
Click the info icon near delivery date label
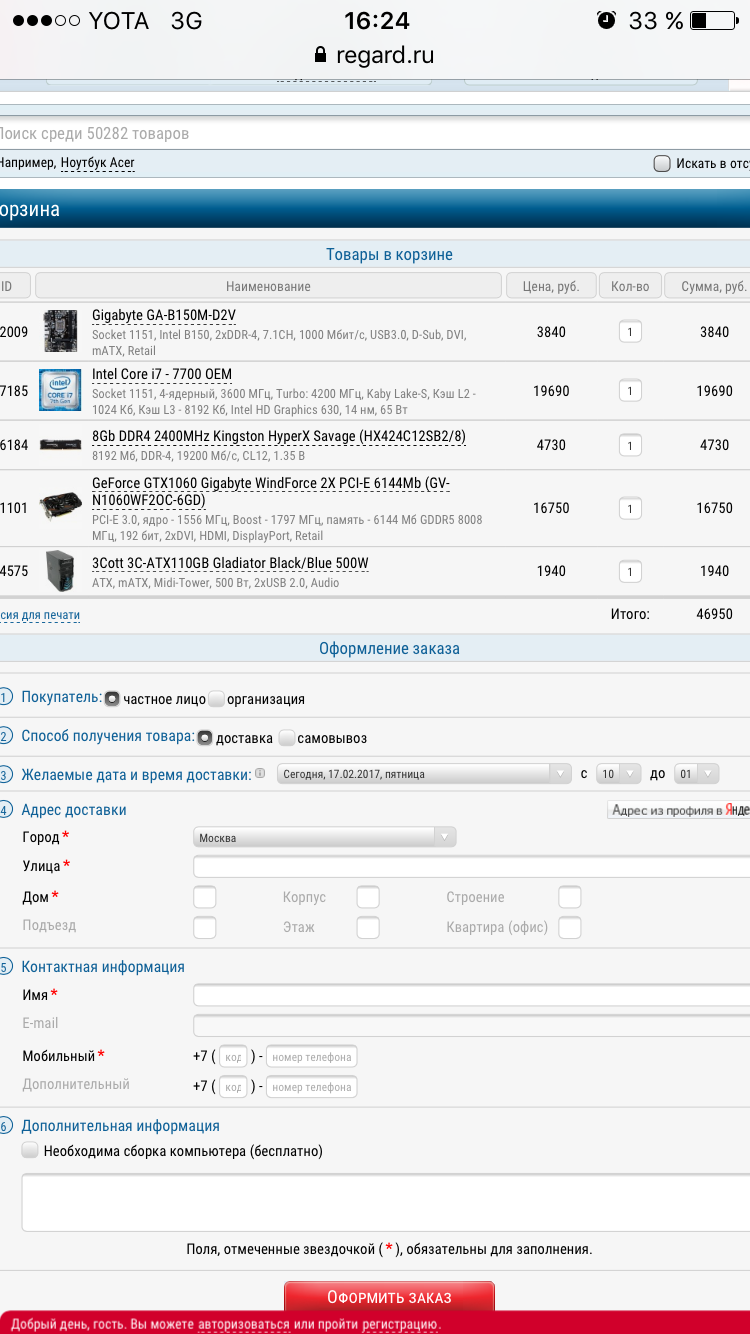pyautogui.click(x=260, y=773)
